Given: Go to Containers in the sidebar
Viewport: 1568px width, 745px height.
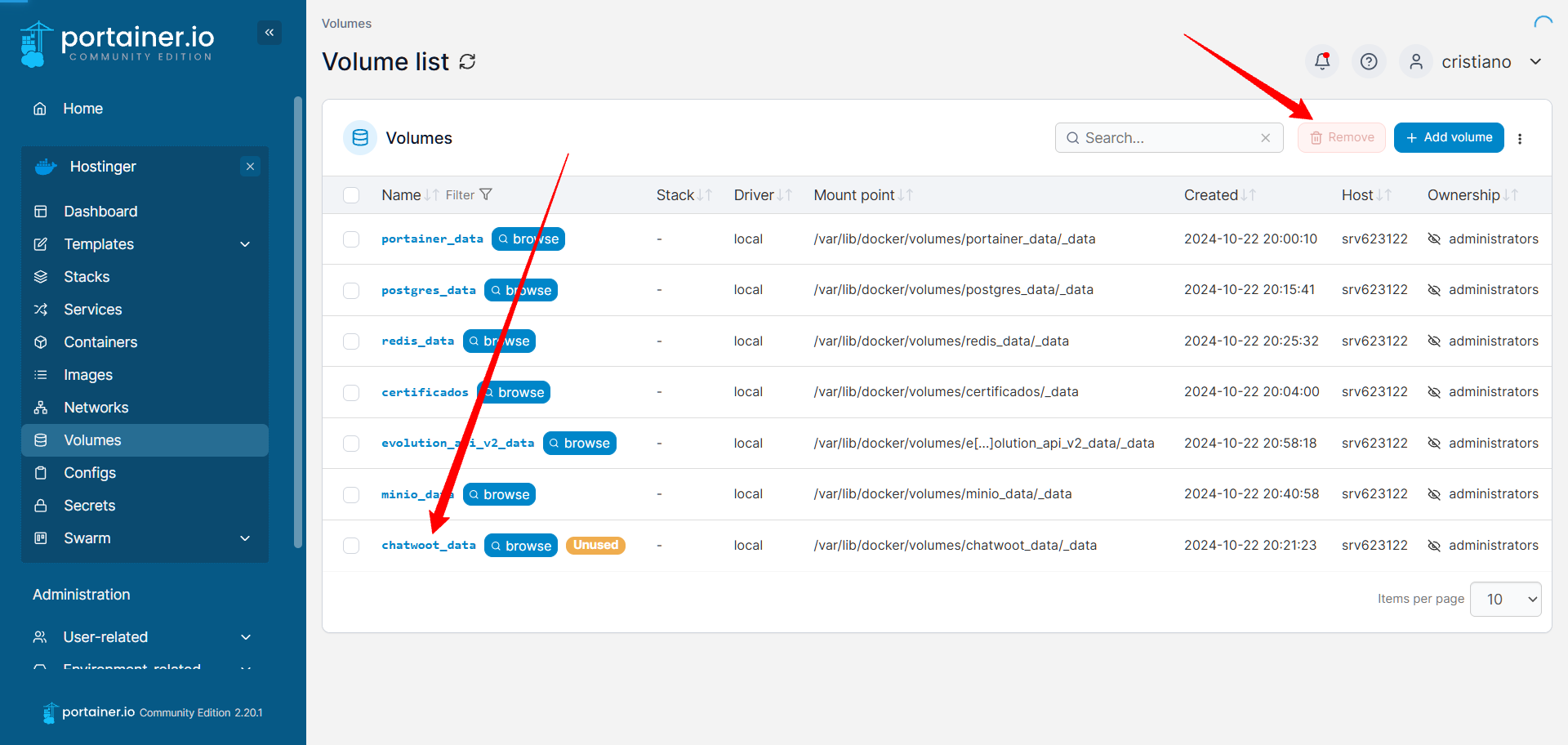Looking at the screenshot, I should tap(100, 342).
